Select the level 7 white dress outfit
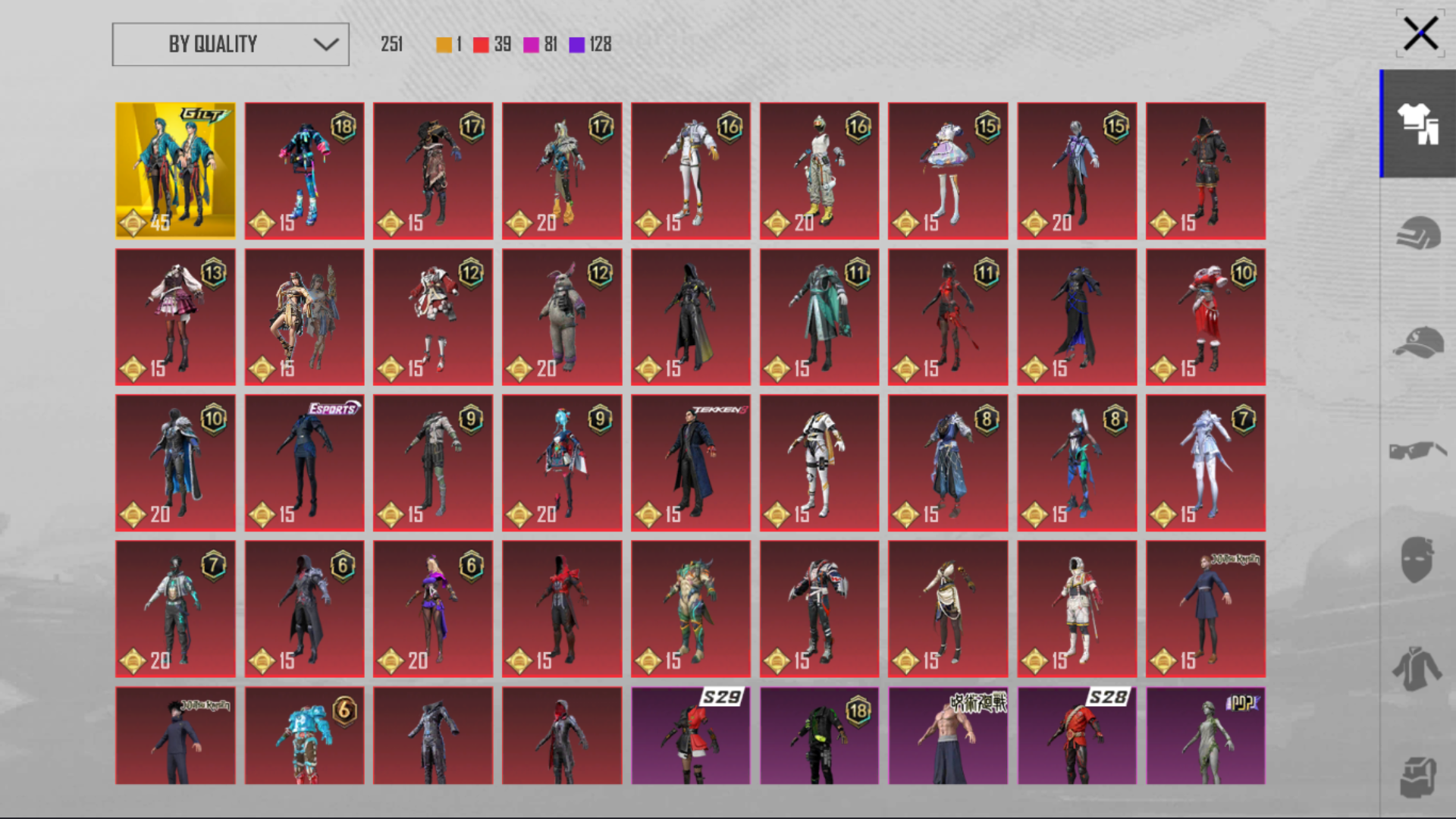The height and width of the screenshot is (819, 1456). (x=1206, y=463)
